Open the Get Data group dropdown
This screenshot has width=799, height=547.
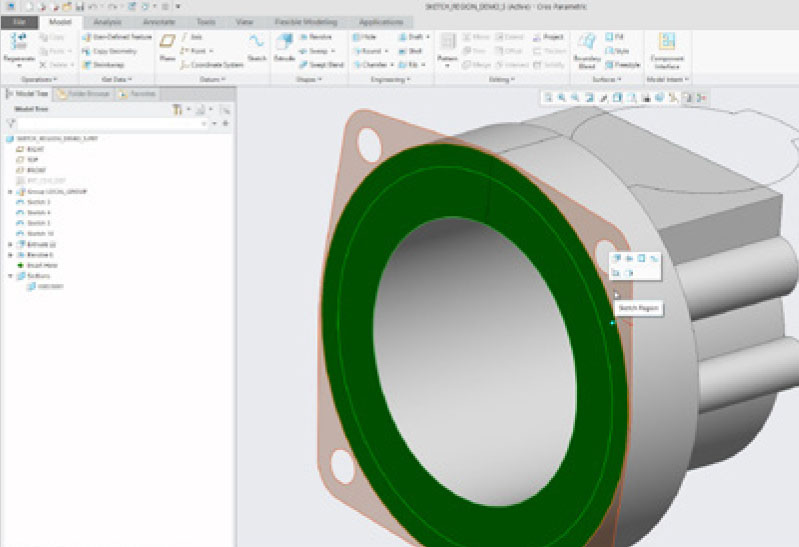coord(117,80)
